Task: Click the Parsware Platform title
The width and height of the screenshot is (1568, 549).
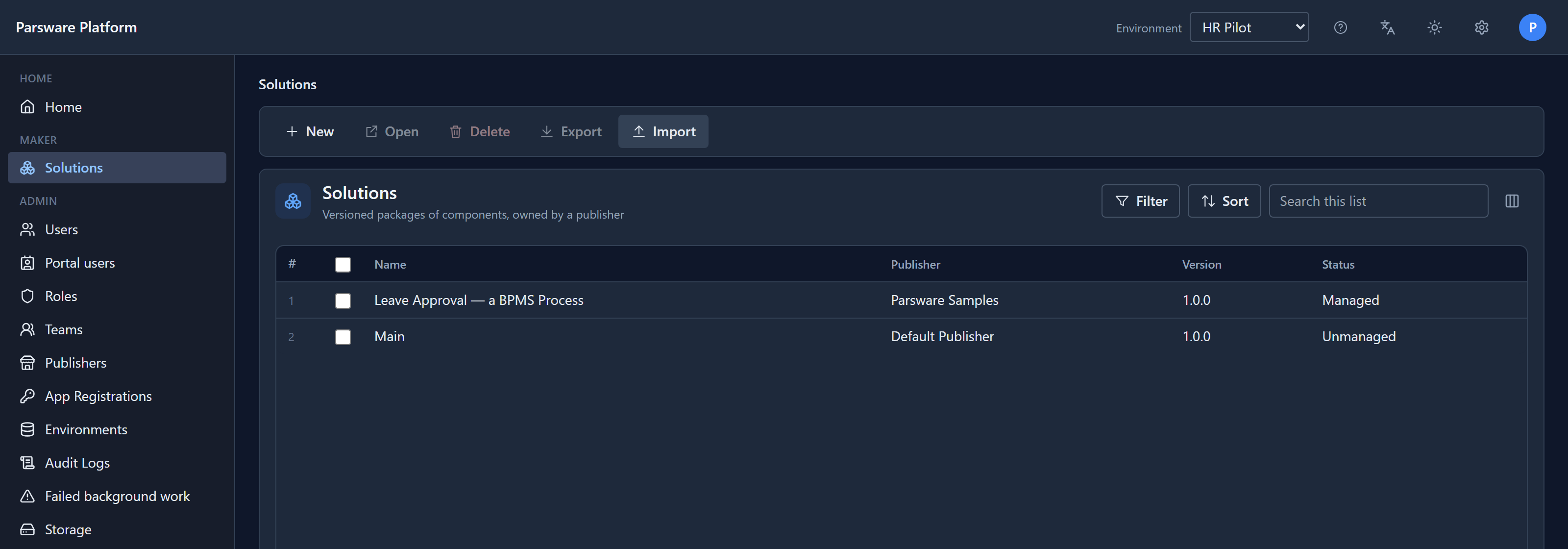Action: click(76, 27)
